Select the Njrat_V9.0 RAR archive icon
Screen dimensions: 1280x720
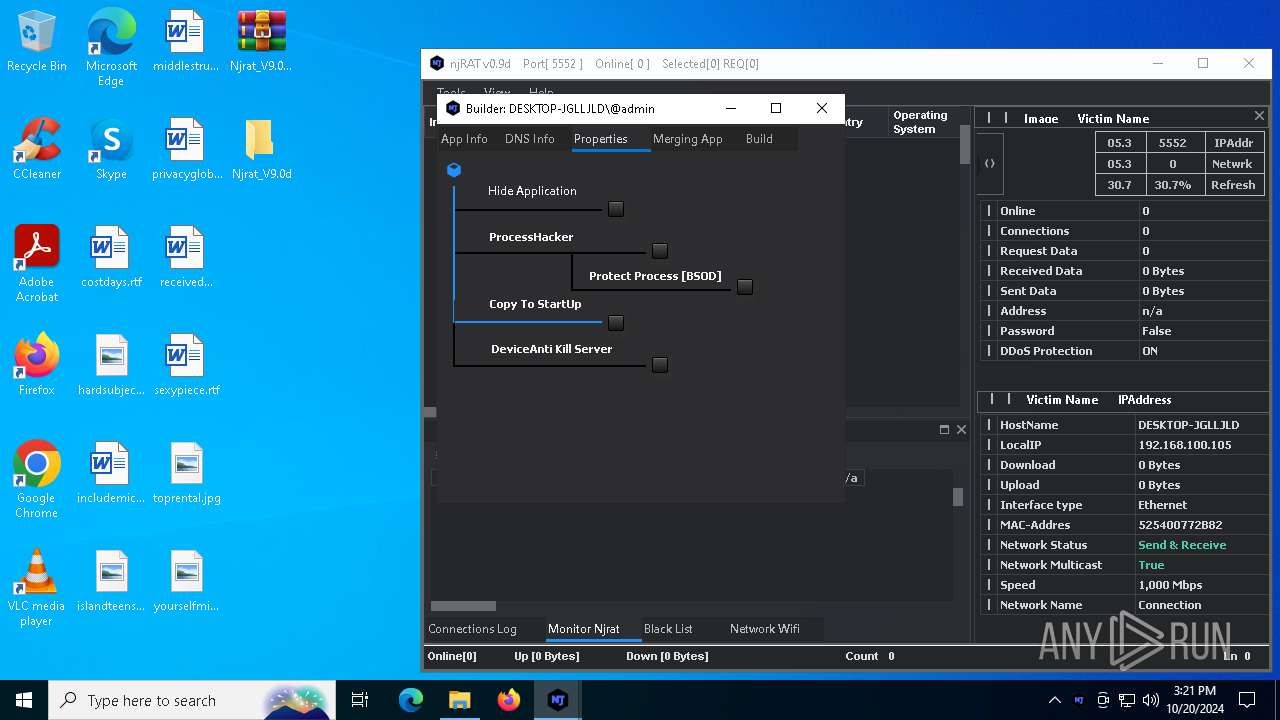pos(262,42)
